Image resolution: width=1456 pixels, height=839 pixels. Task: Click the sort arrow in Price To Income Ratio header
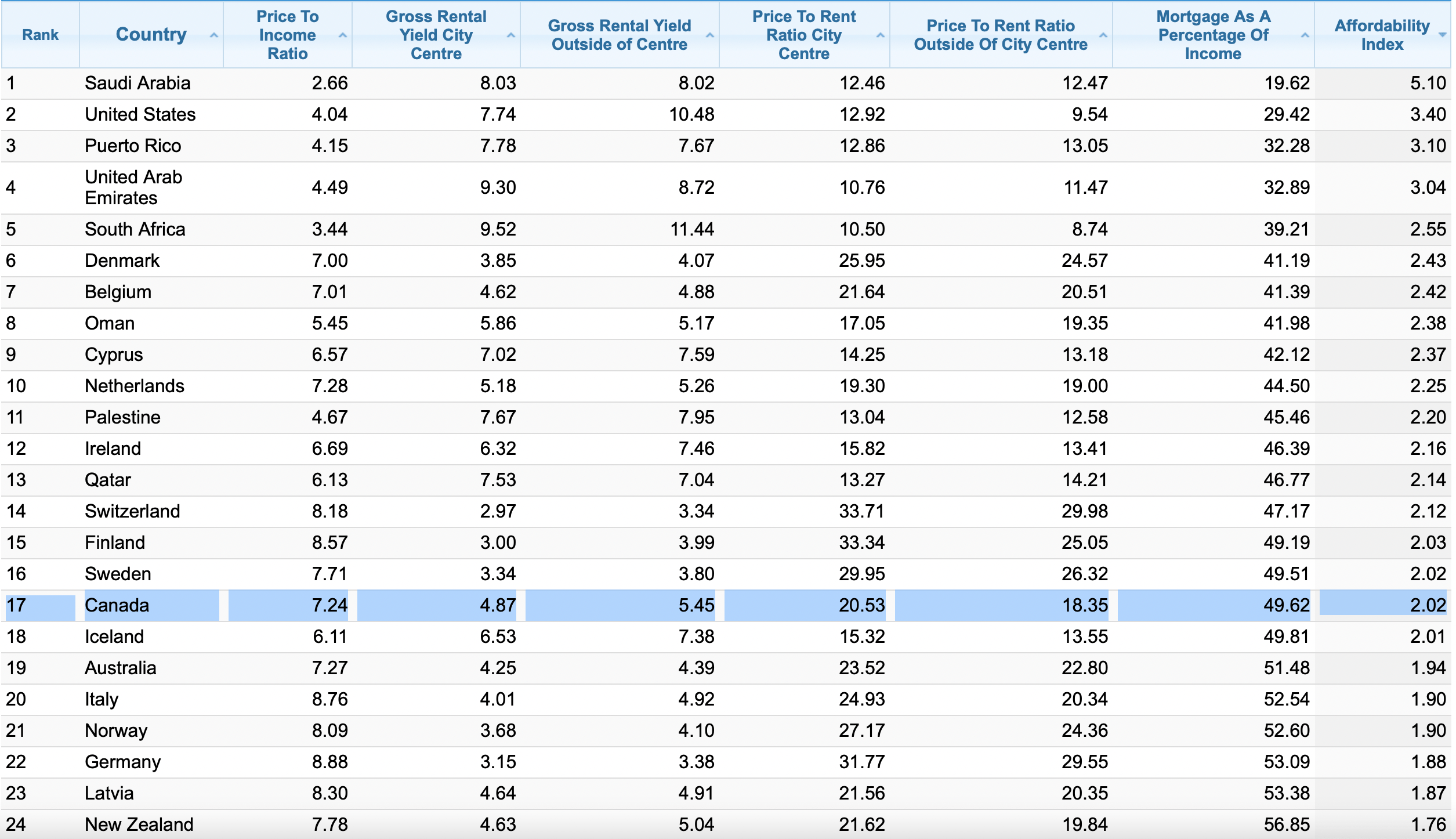(x=342, y=35)
